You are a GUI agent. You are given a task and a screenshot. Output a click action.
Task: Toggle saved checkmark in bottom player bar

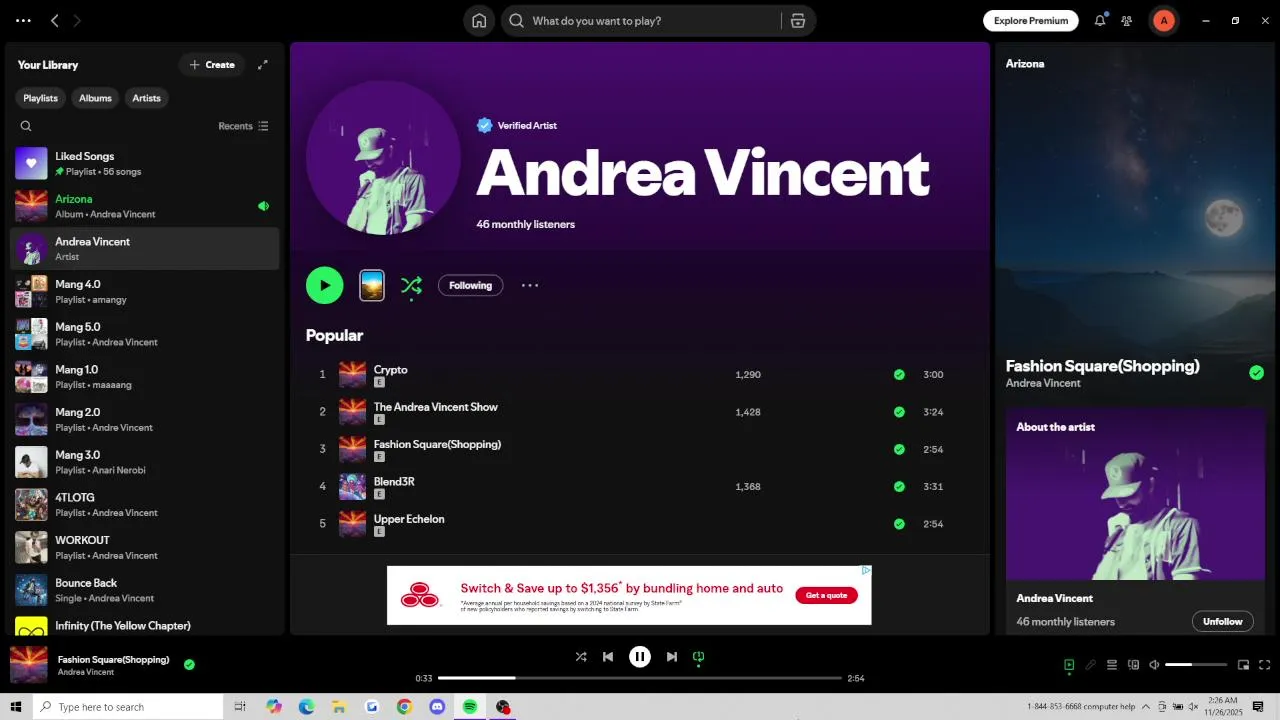pos(189,664)
